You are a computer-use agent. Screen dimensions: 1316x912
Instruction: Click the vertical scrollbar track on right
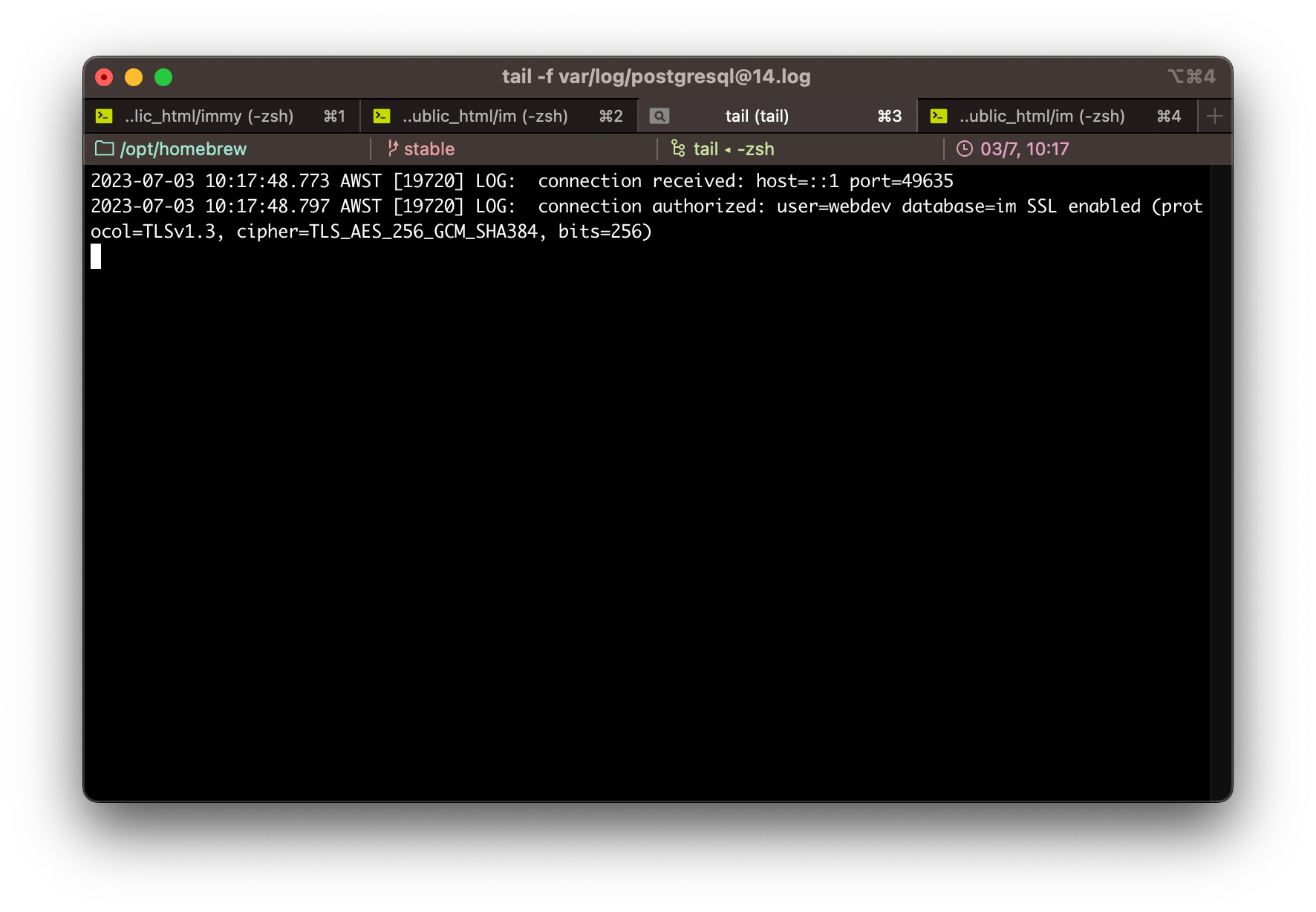point(1221,483)
